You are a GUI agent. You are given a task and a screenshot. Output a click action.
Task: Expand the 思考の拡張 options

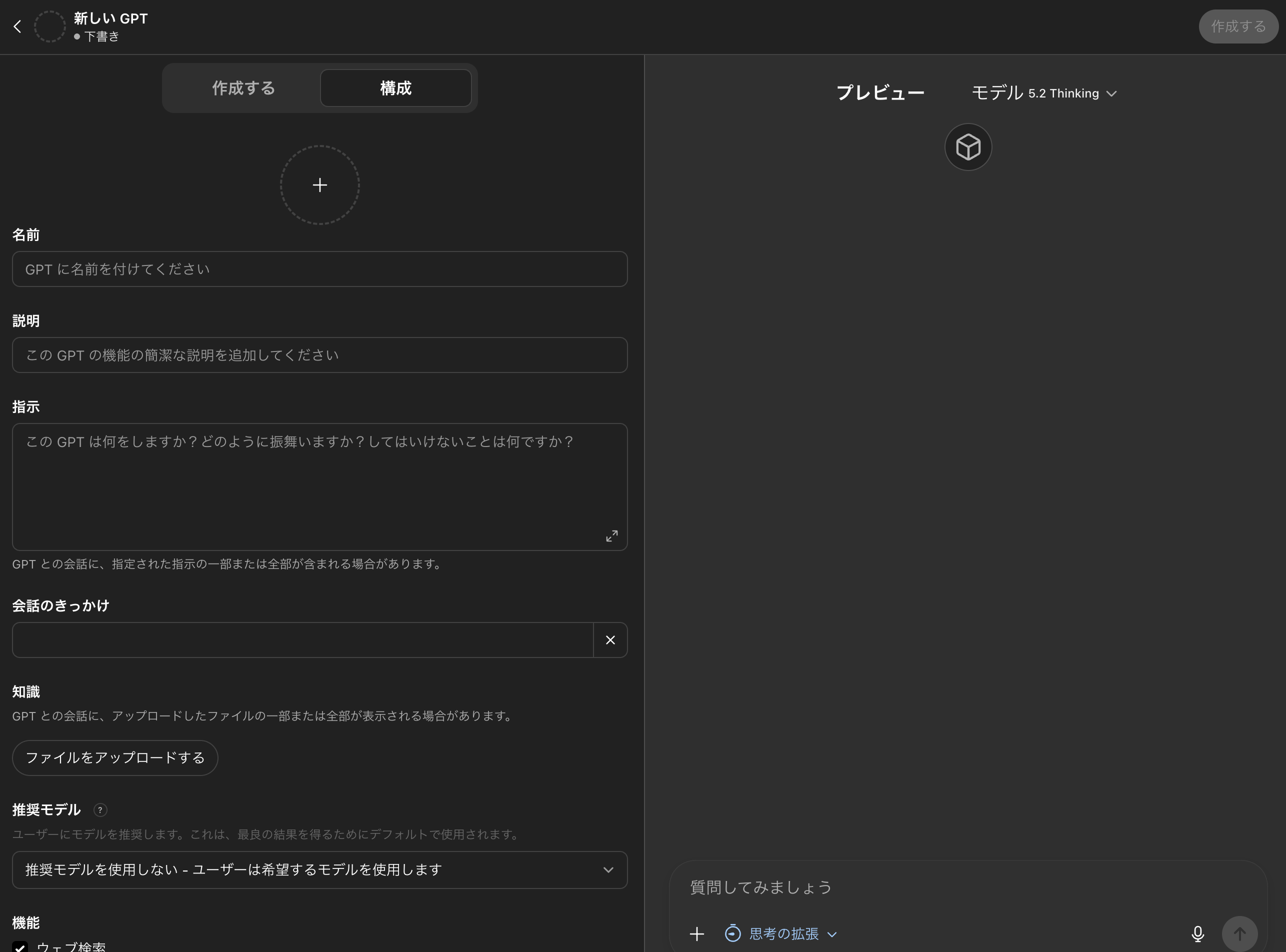point(780,933)
